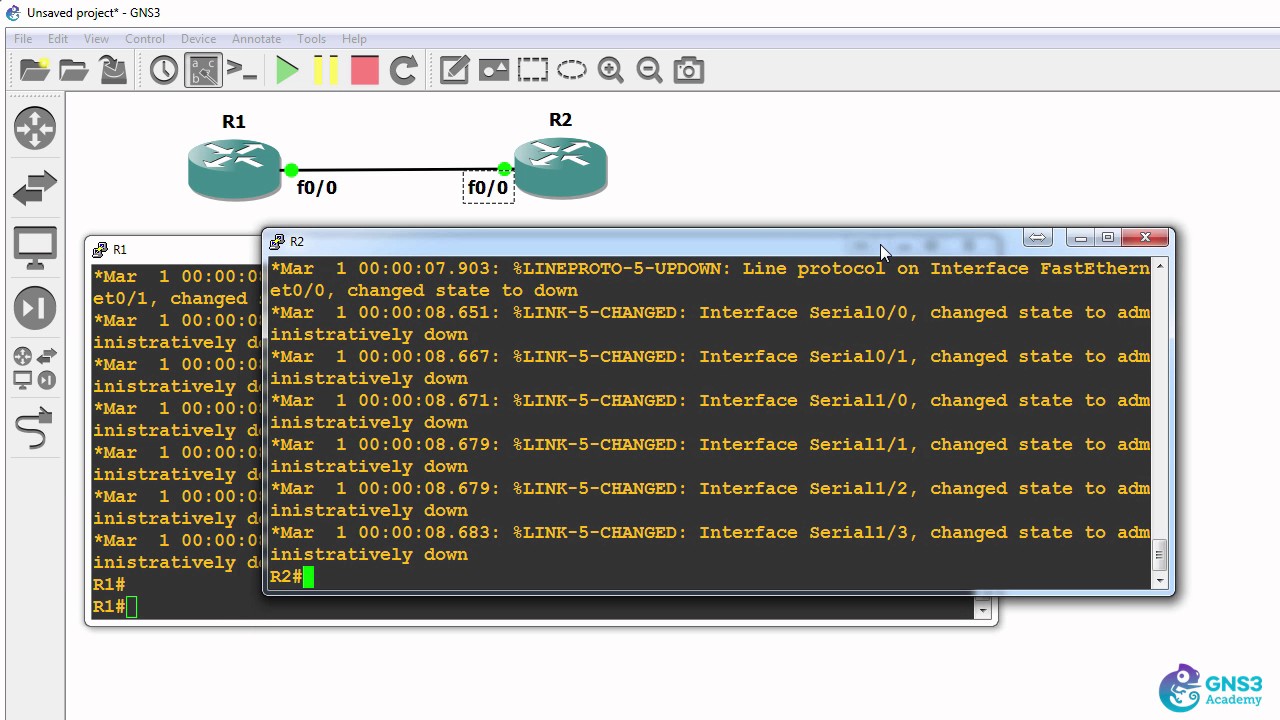The image size is (1280, 720).
Task: Select the draw ellipse tool
Action: pos(572,70)
